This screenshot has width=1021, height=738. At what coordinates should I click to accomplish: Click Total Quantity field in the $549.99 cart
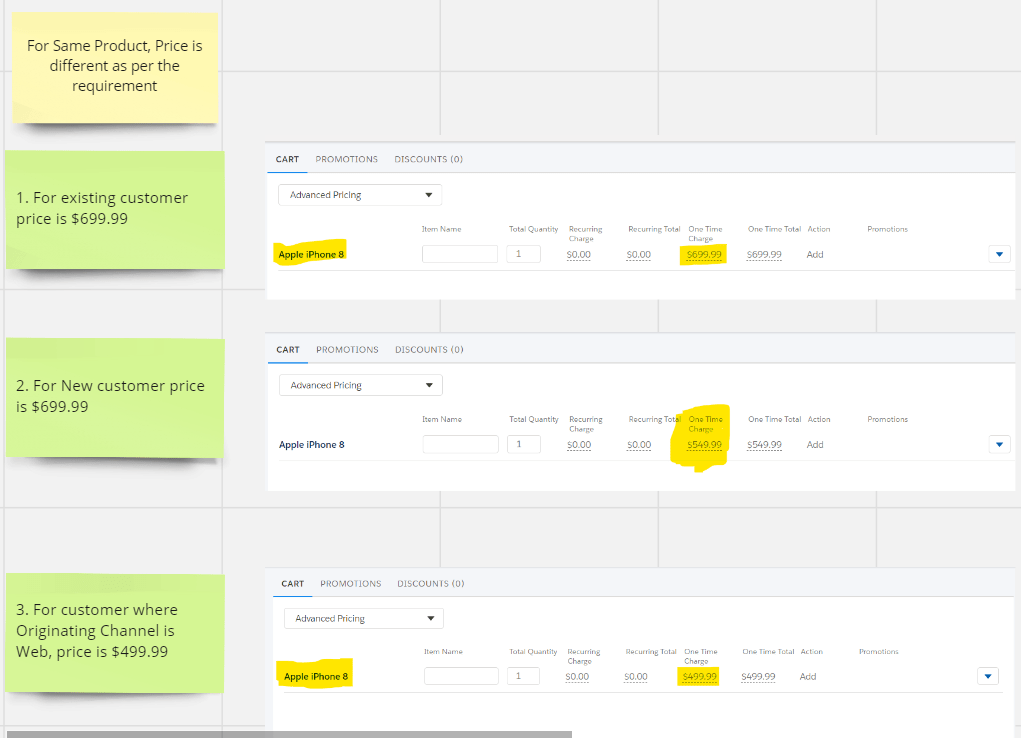[523, 445]
